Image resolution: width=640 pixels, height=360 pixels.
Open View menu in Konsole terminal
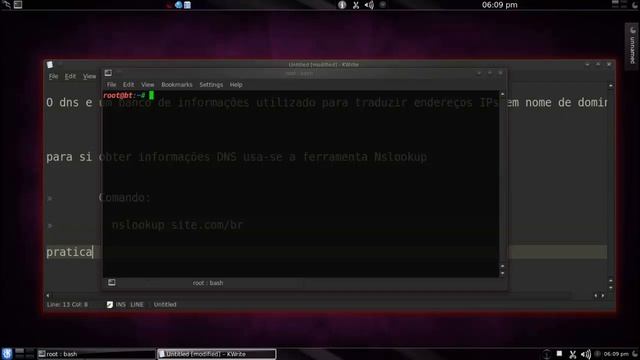148,84
